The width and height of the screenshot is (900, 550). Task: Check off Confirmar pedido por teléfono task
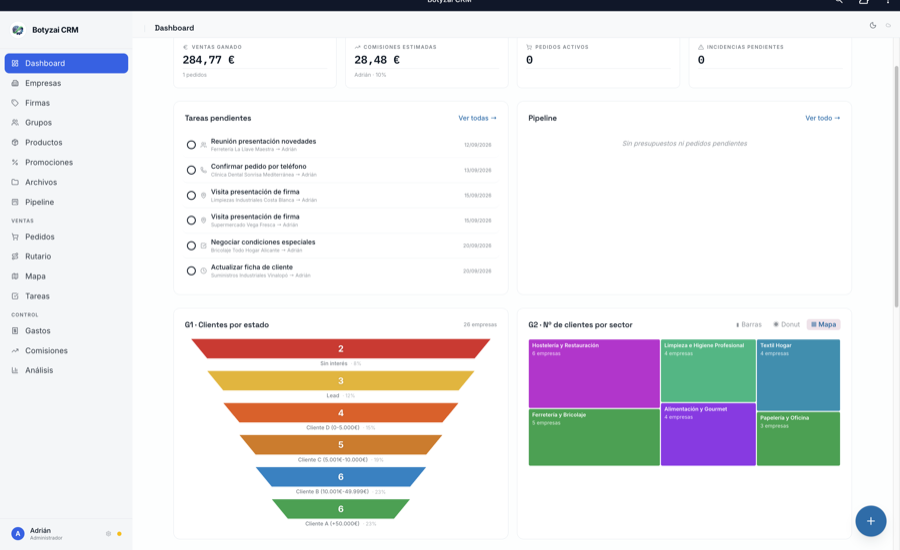tap(191, 171)
